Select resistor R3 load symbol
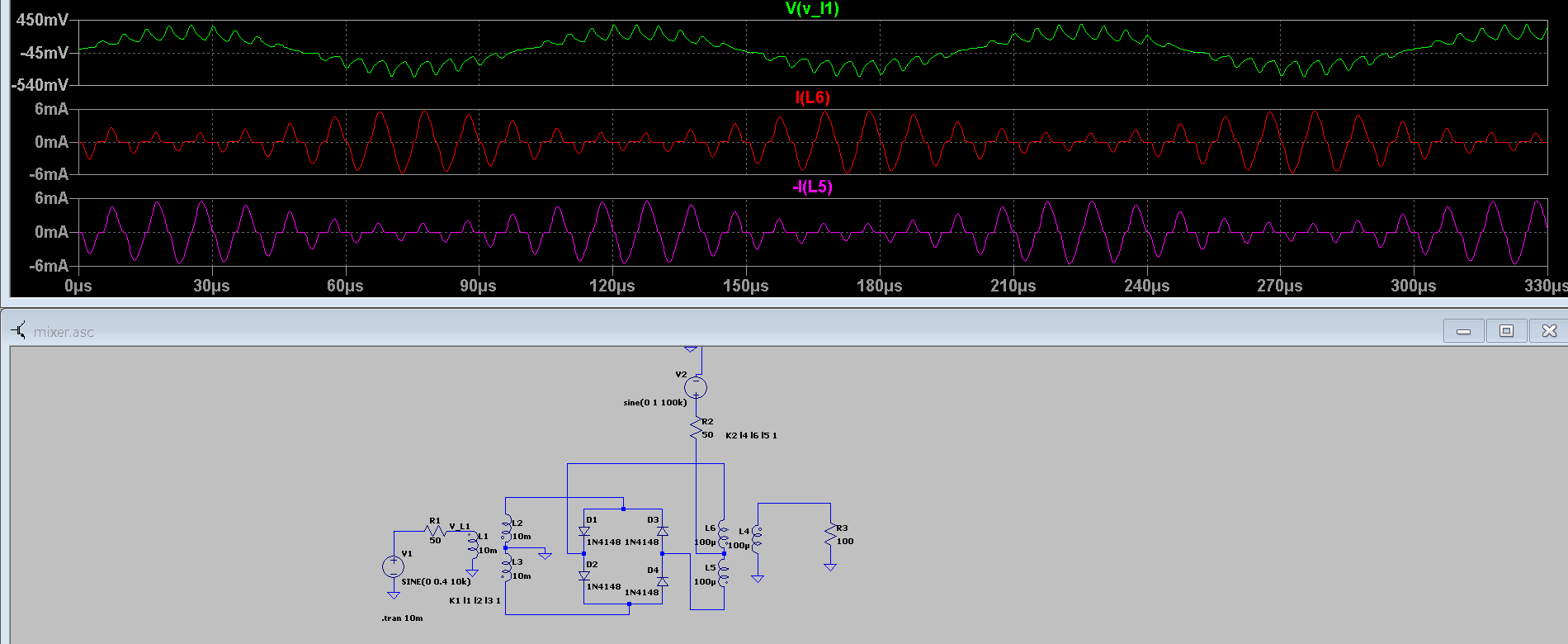The width and height of the screenshot is (1568, 644). pos(830,535)
